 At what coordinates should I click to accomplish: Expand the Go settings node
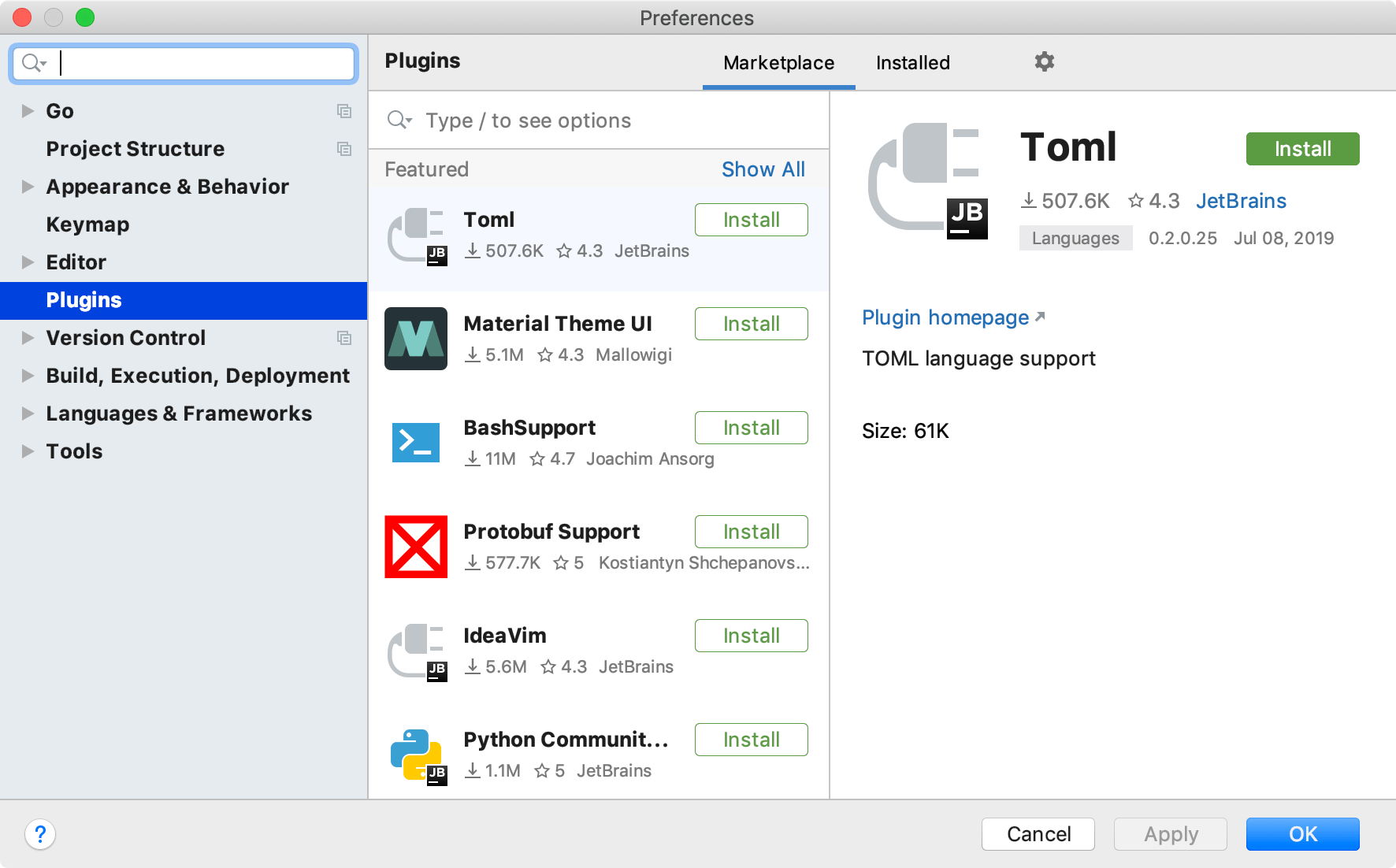click(x=28, y=111)
